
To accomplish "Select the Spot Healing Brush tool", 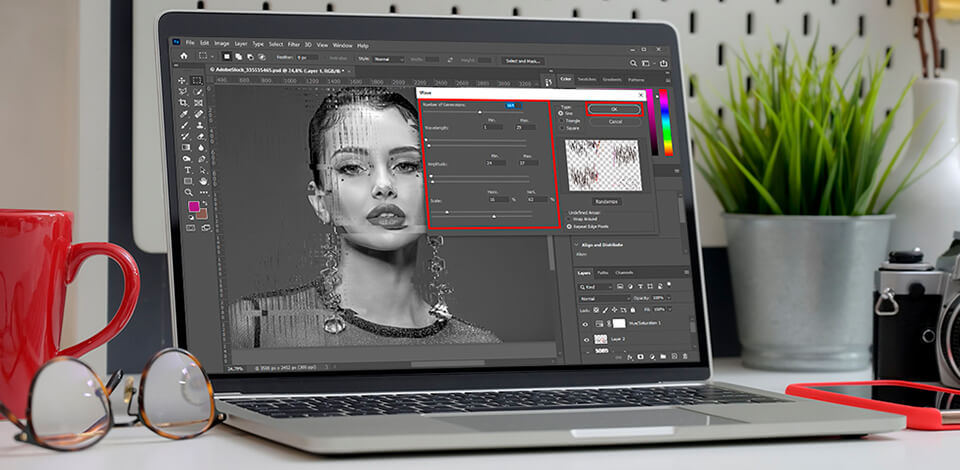I will [x=198, y=114].
